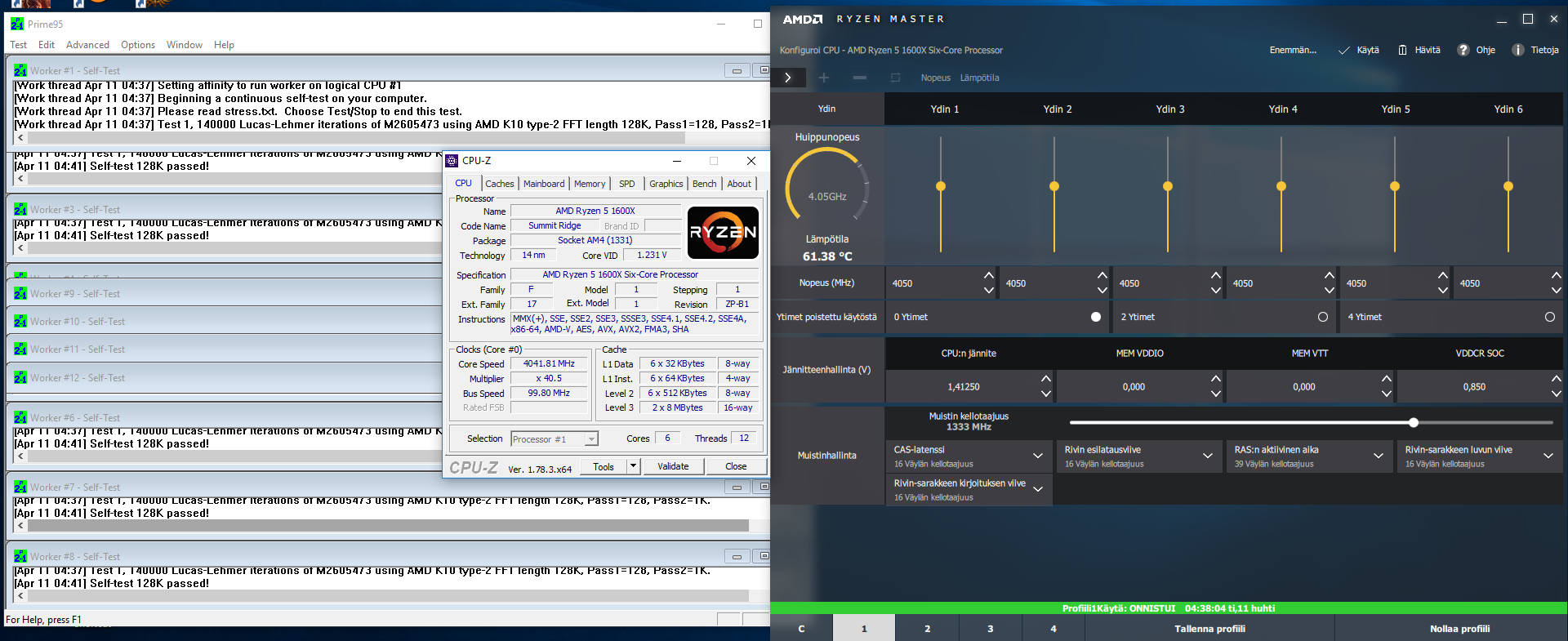The height and width of the screenshot is (641, 1568).
Task: Switch to the Memory tab in CPU-Z
Action: [590, 184]
